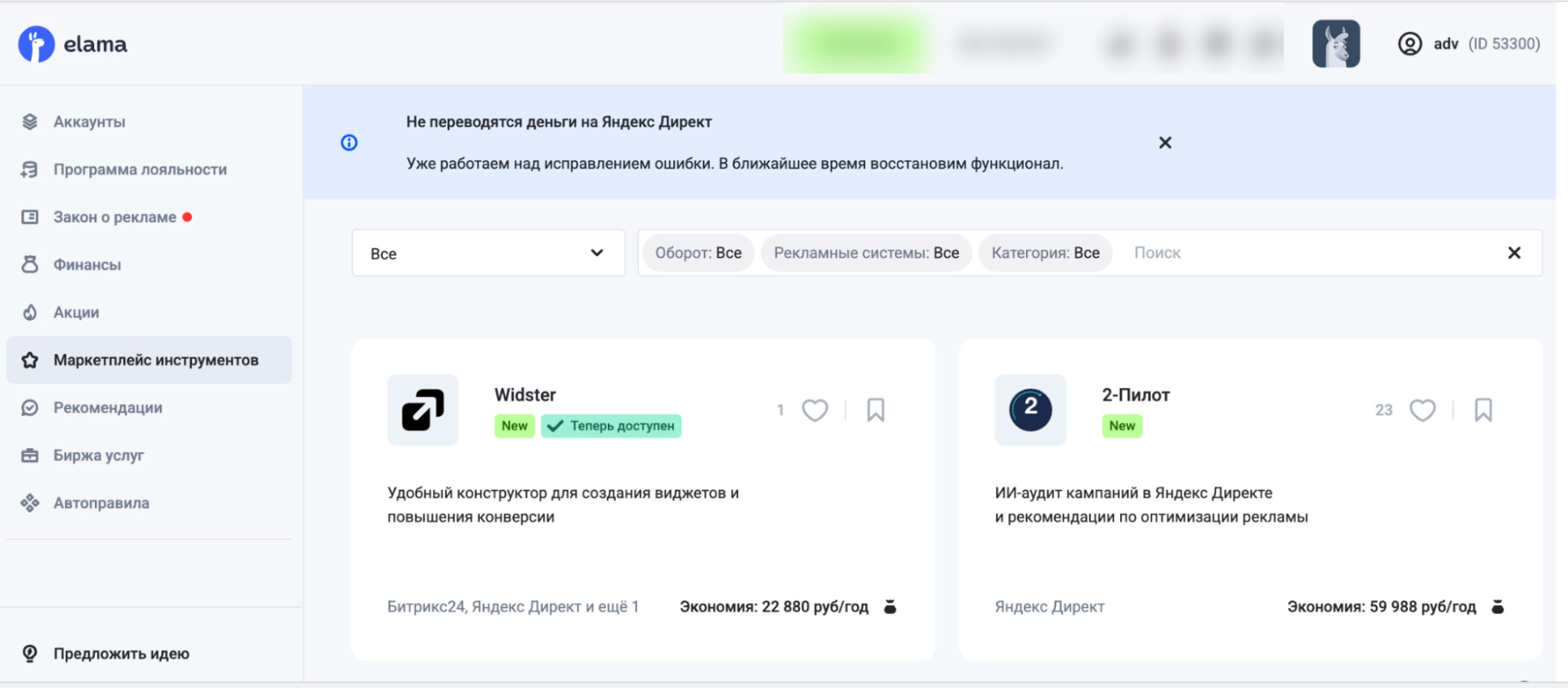Like the 2-Пилот tool heart icon
1568x689 pixels.
pos(1422,410)
